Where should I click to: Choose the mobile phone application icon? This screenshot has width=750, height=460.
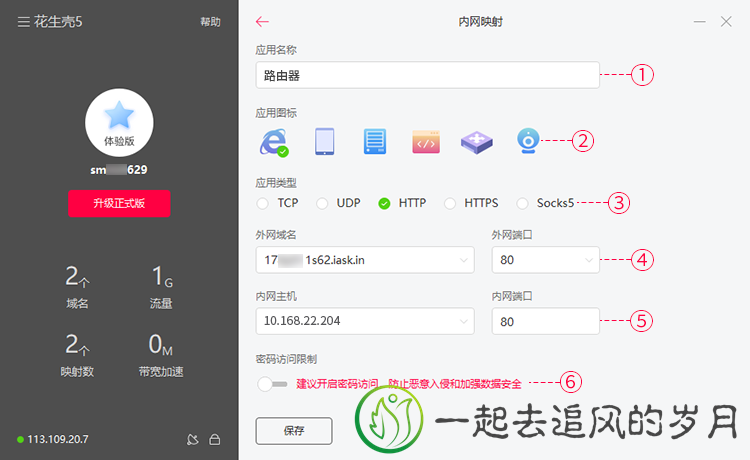point(324,142)
